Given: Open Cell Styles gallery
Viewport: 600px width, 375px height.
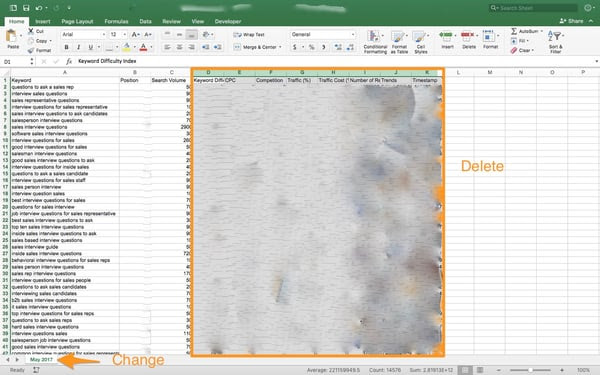Looking at the screenshot, I should [421, 42].
